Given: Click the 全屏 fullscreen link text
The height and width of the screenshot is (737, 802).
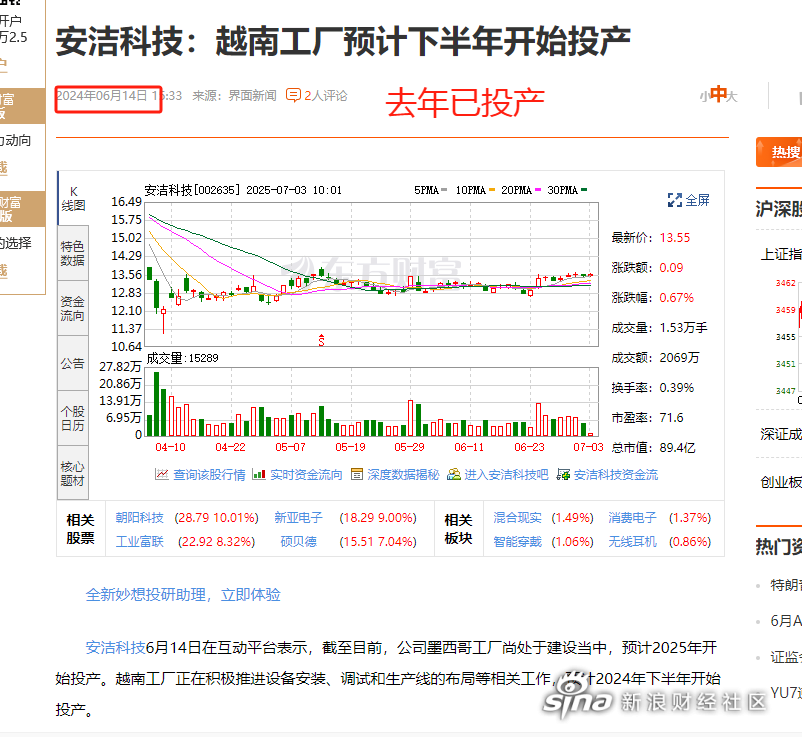Looking at the screenshot, I should point(698,200).
